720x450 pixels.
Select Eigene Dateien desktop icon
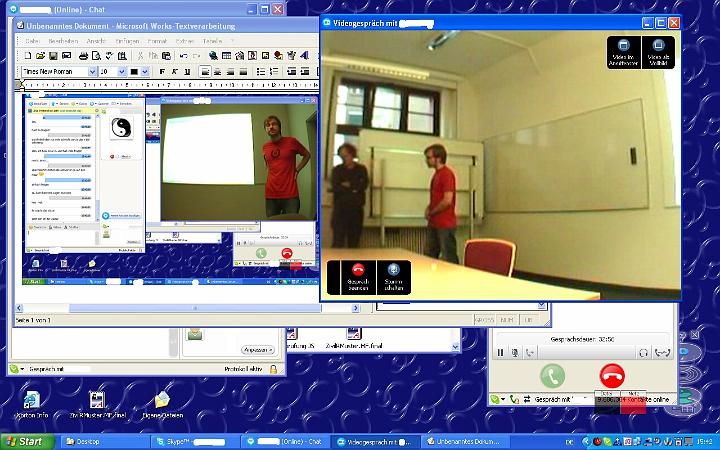coord(163,405)
